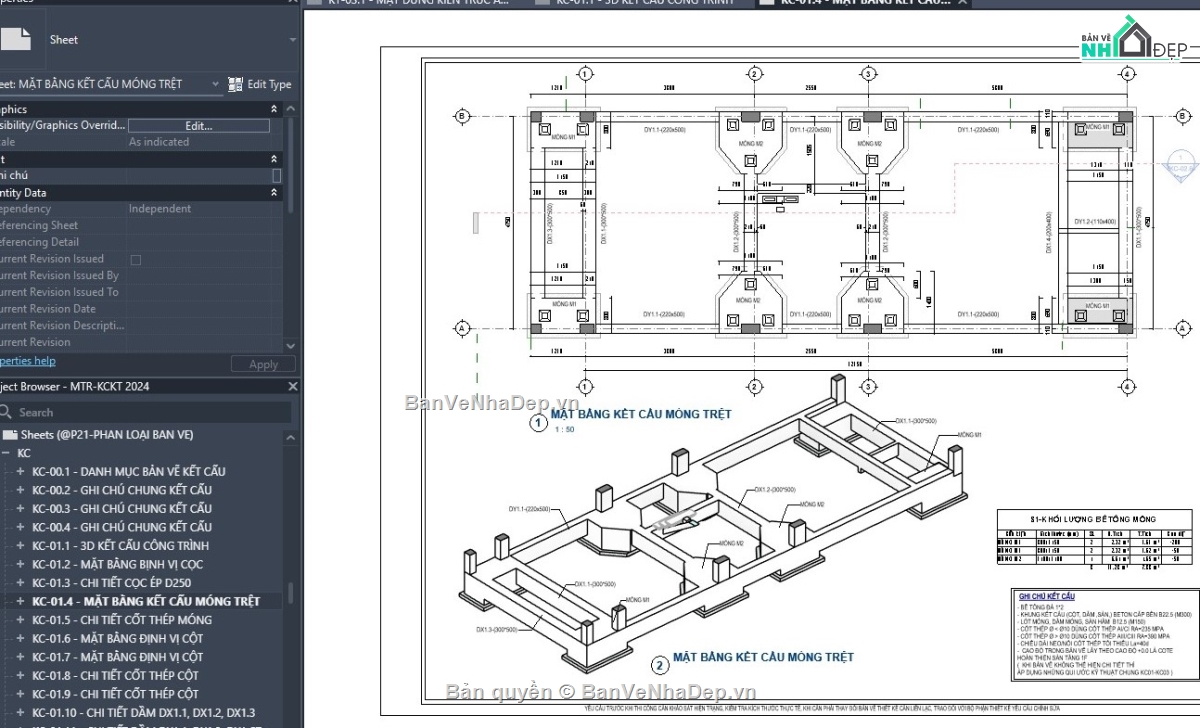Select KC-01.8 - CHI TIẾT CỐT THÉP CỘT
The height and width of the screenshot is (728, 1200).
[115, 675]
